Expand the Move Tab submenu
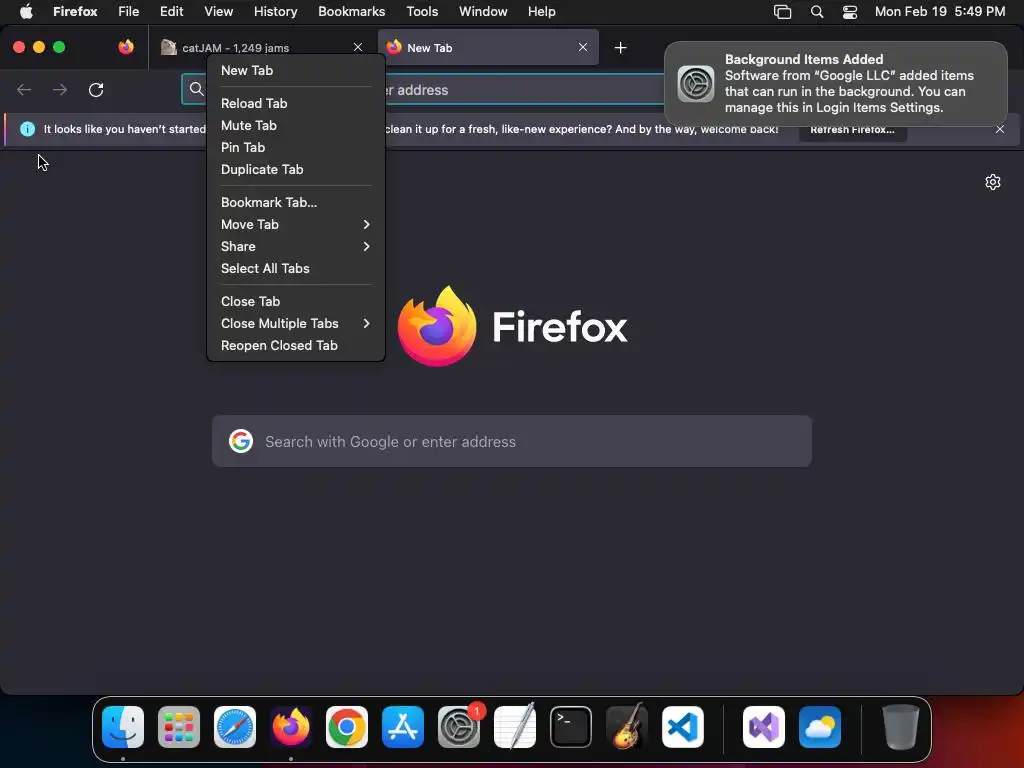The height and width of the screenshot is (768, 1024). [296, 225]
